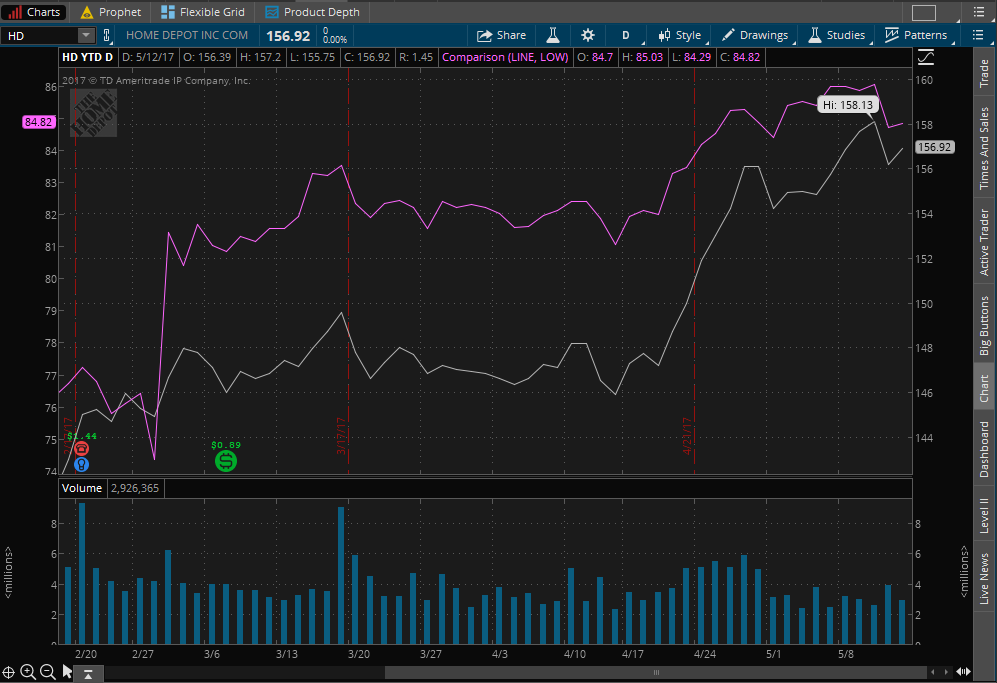Select the crosshair pan tool icon
Screen dimensions: 997x683
[x=8, y=672]
